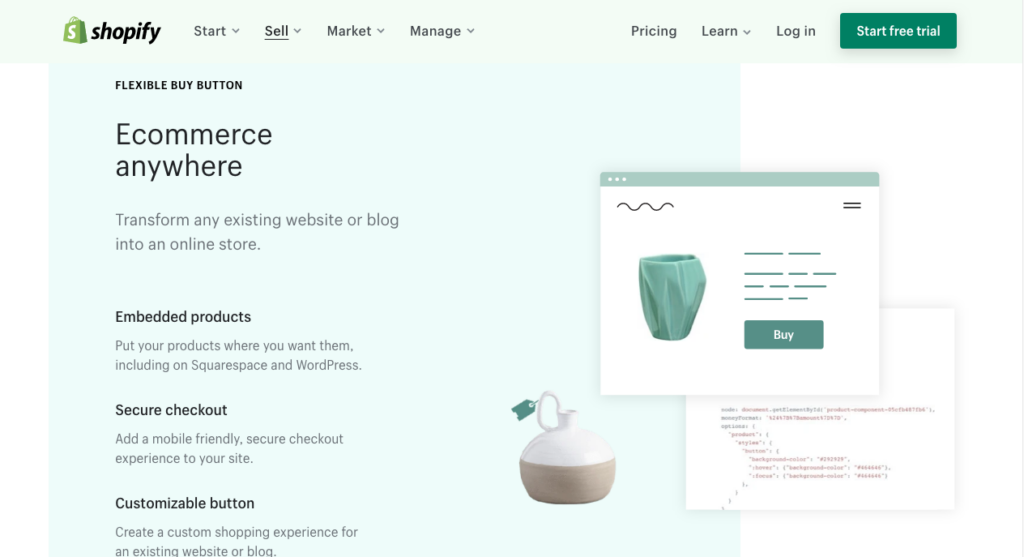Click the white and beige vase image
The image size is (1024, 557).
coord(567,449)
